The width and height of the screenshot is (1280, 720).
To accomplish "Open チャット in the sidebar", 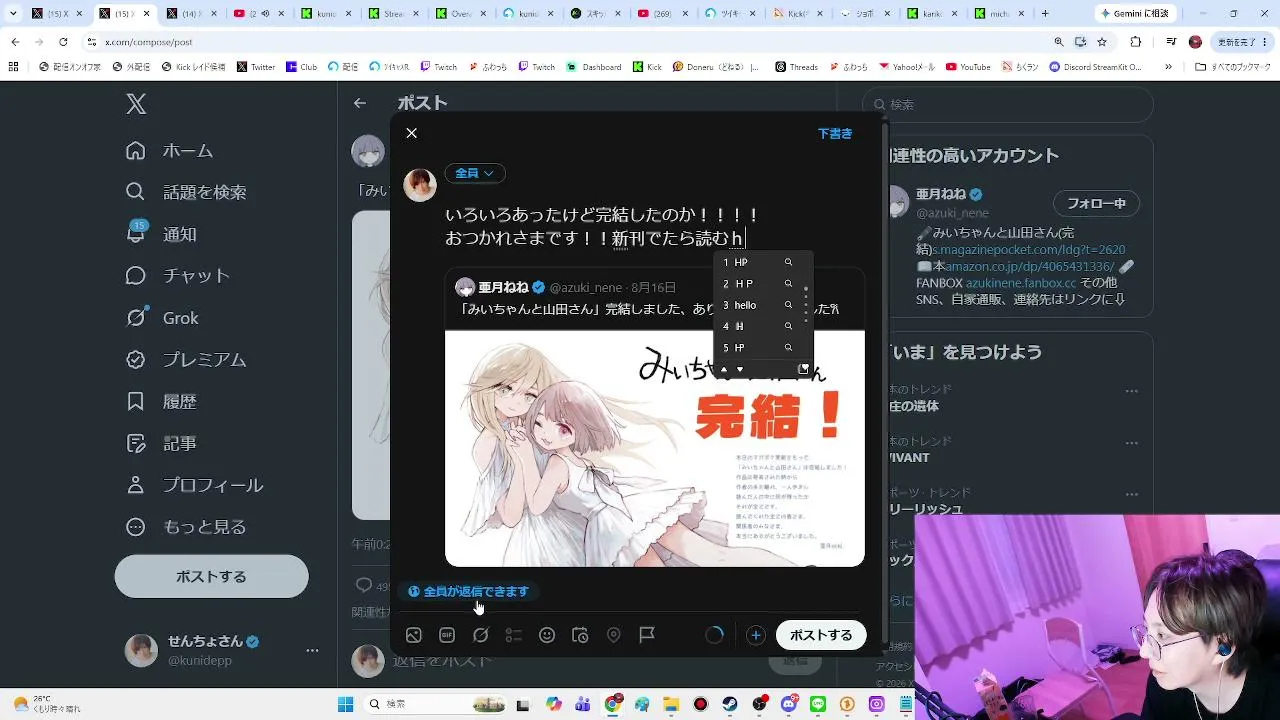I will (178, 276).
